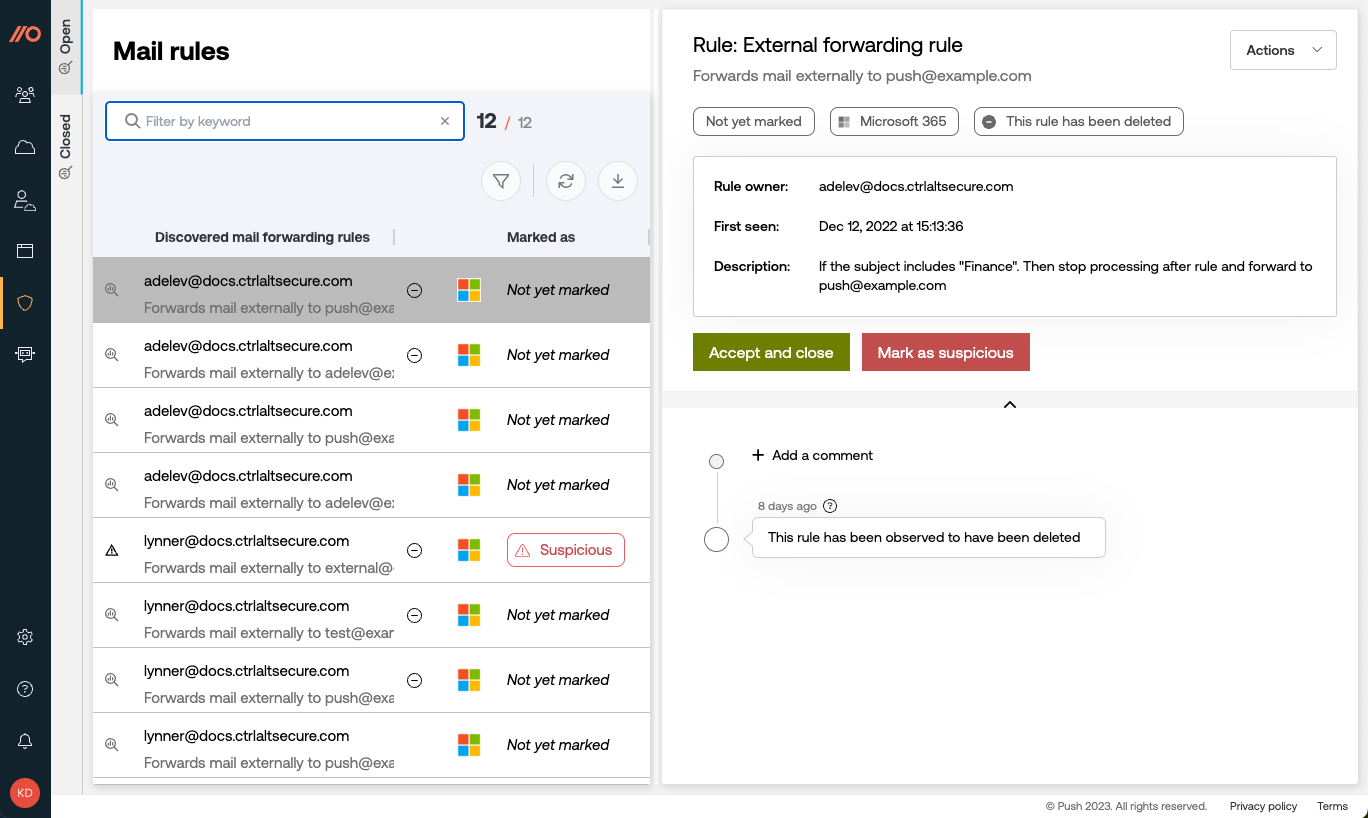1368x818 pixels.
Task: Click the Accept and close button
Action: pos(771,352)
